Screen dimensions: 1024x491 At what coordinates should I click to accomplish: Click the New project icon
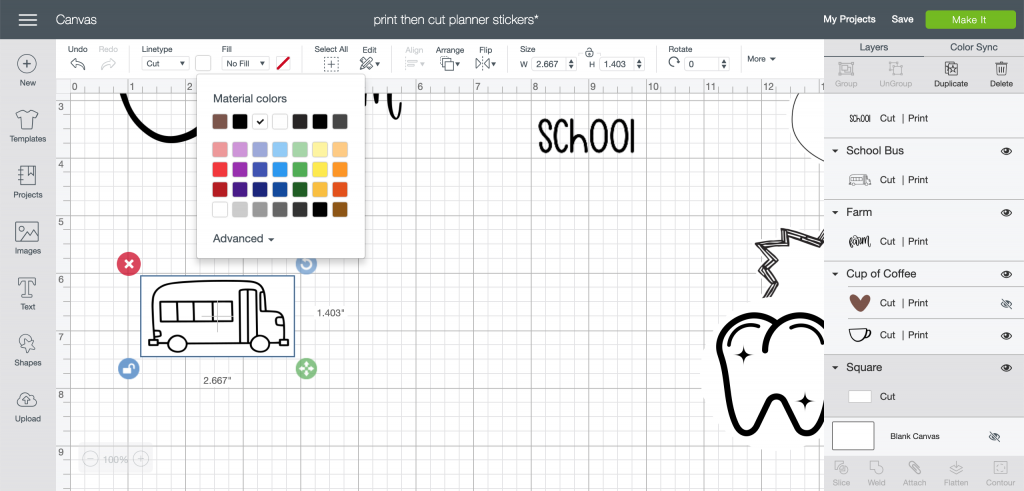(27, 64)
